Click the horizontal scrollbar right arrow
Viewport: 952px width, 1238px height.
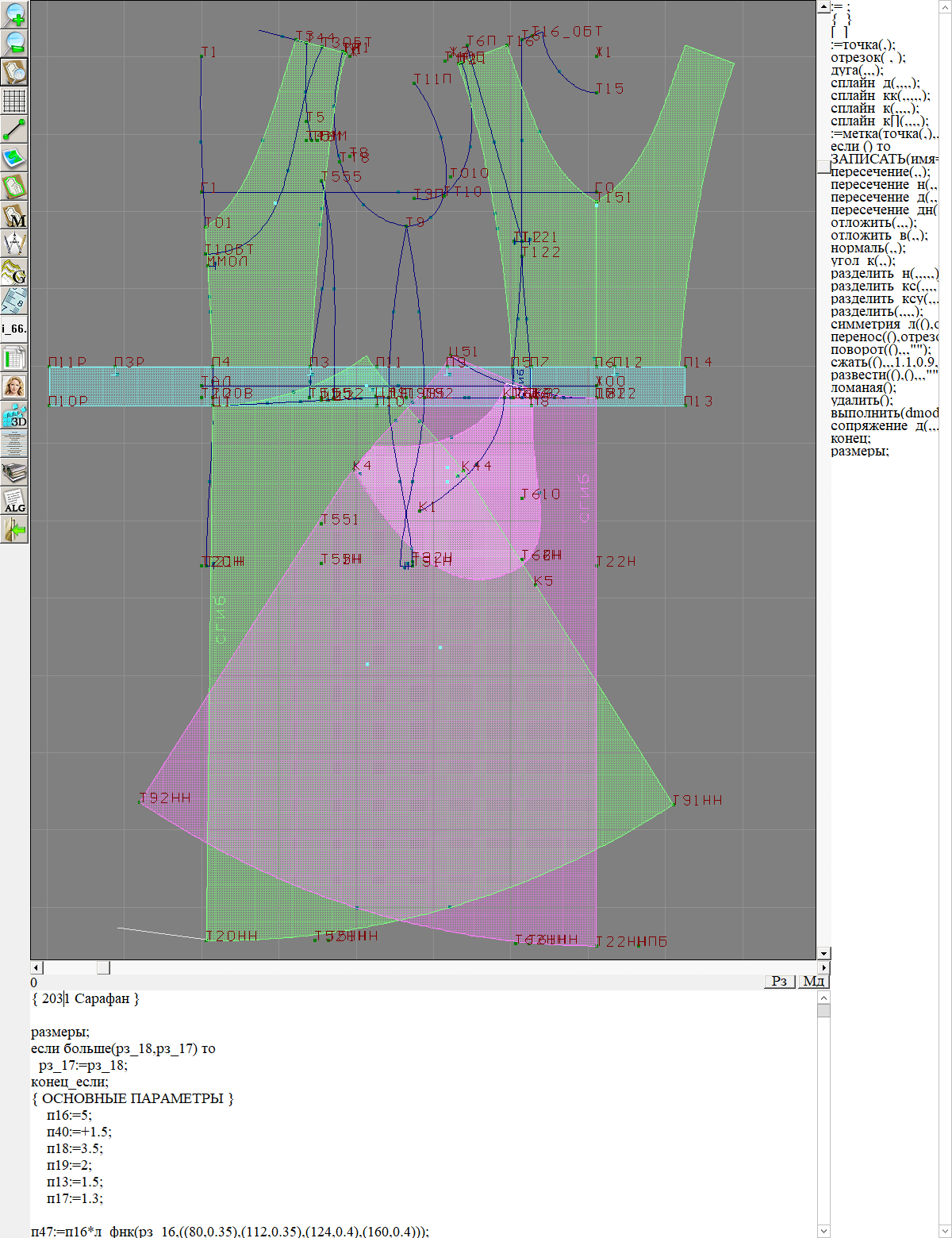pyautogui.click(x=823, y=967)
